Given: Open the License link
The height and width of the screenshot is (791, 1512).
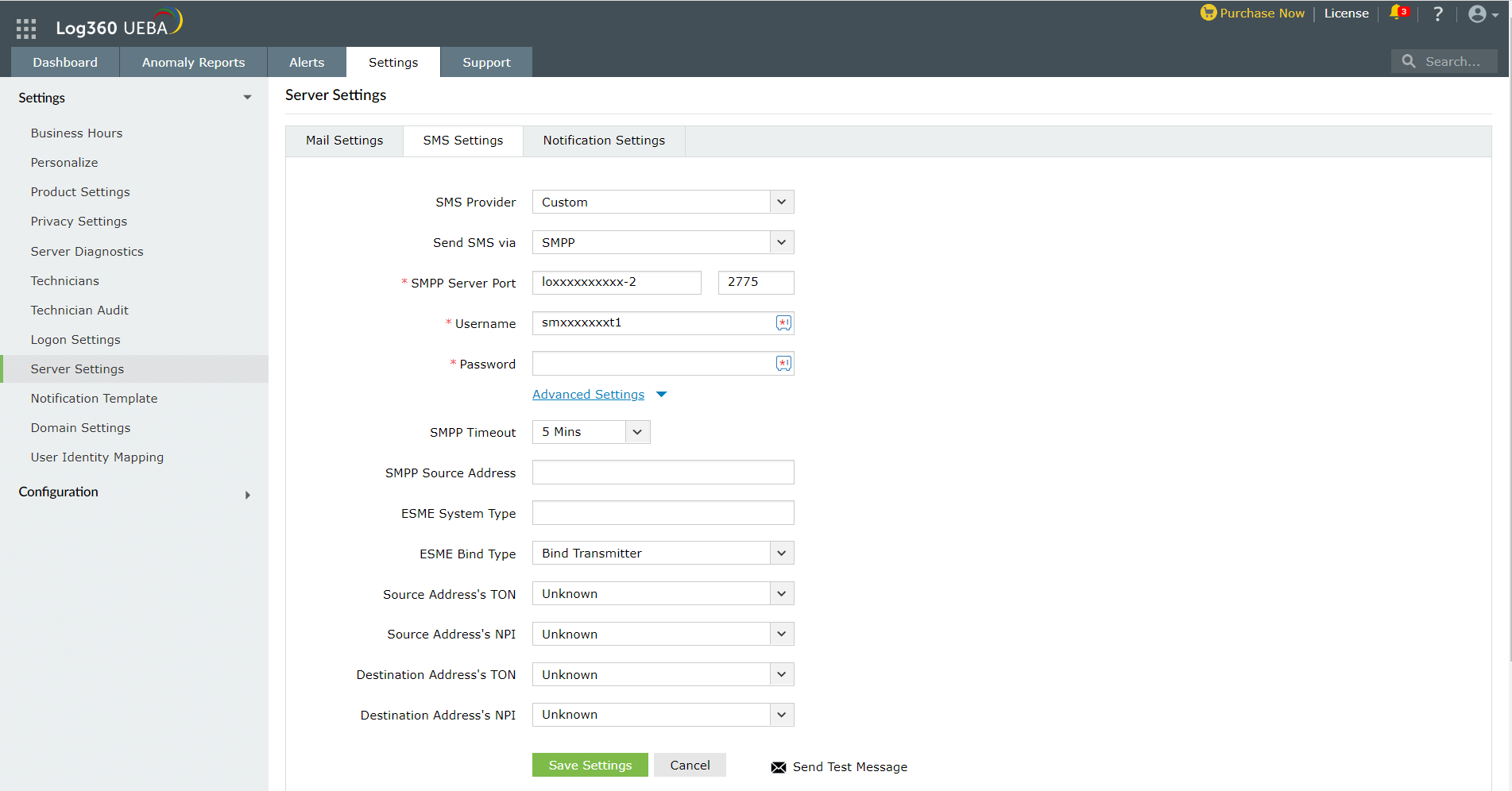Looking at the screenshot, I should point(1346,14).
